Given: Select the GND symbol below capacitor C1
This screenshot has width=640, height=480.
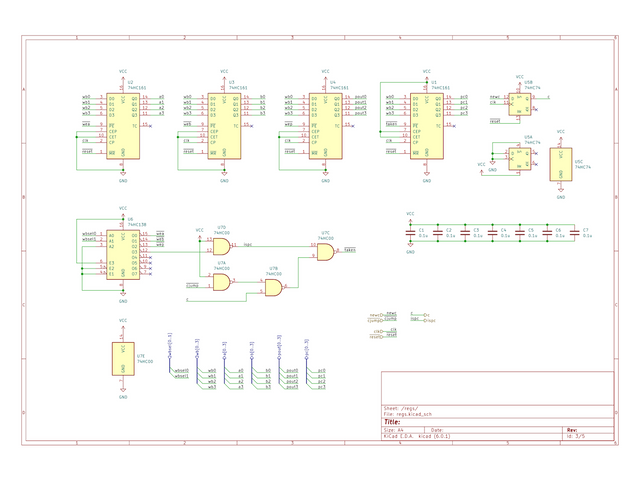Looking at the screenshot, I should [410, 249].
